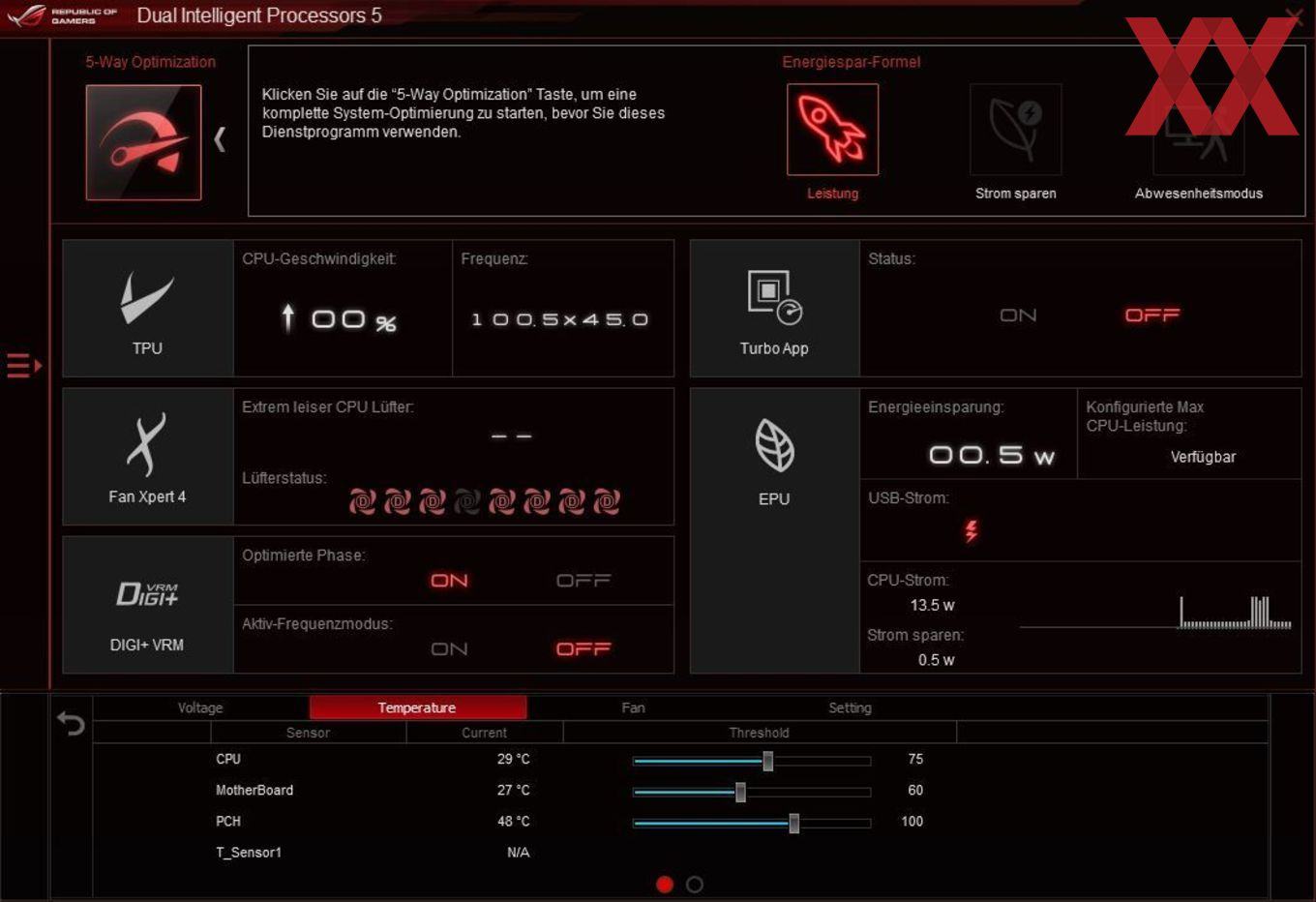This screenshot has width=1316, height=902.
Task: Open the TPU panel icon
Action: tap(147, 297)
